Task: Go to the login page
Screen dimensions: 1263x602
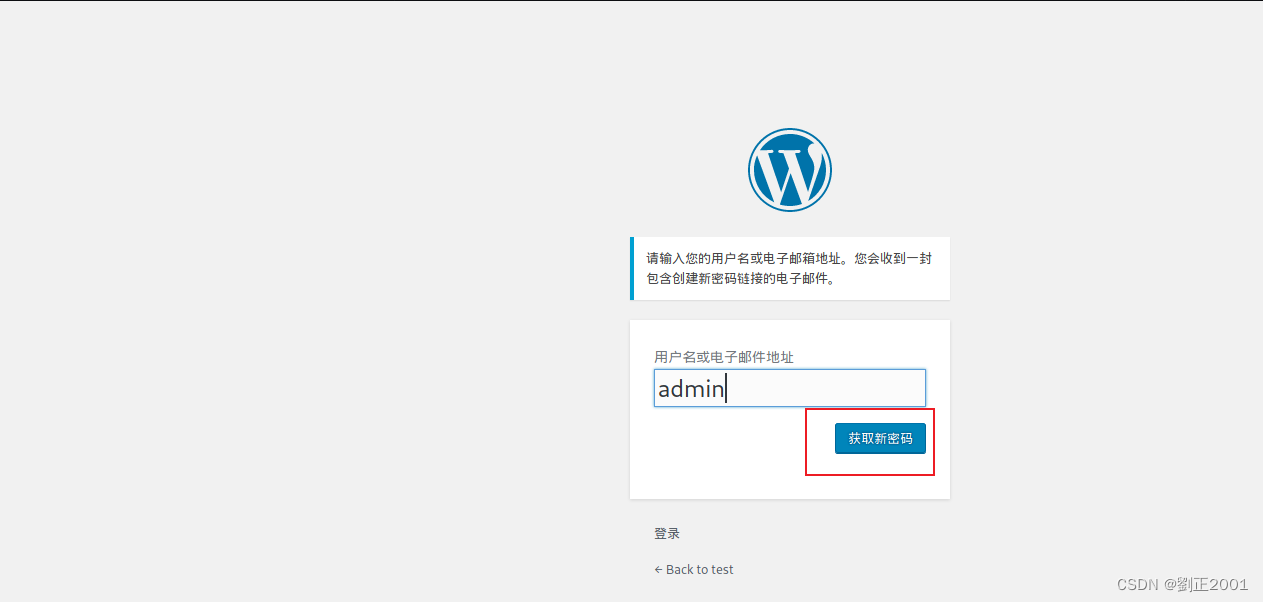Action: tap(666, 533)
